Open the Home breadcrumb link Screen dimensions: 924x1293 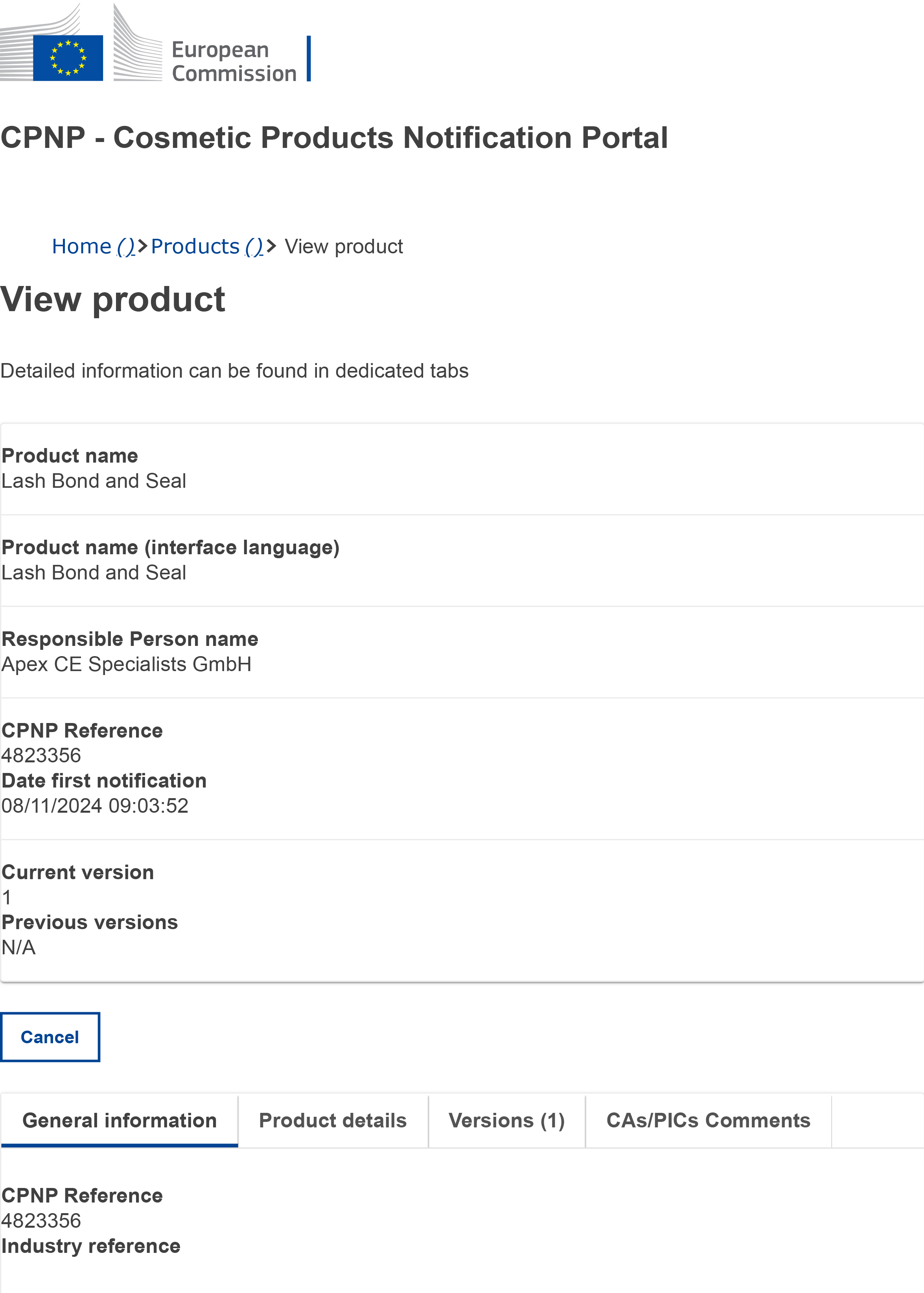point(82,246)
